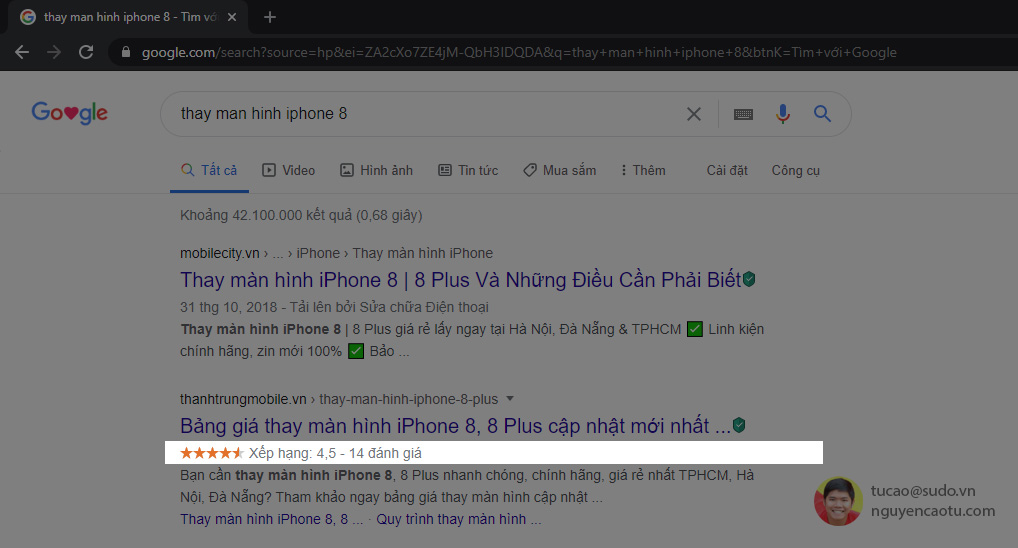Screen dimensions: 1018x548
Task: Click the padlock site info icon
Action: coord(126,52)
